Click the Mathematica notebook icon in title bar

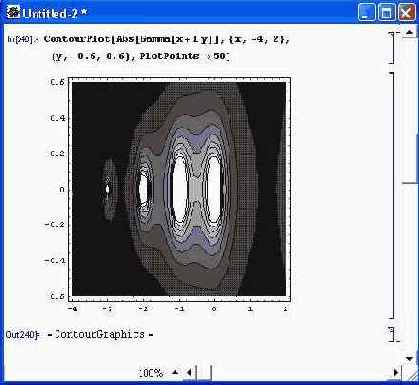[14, 13]
